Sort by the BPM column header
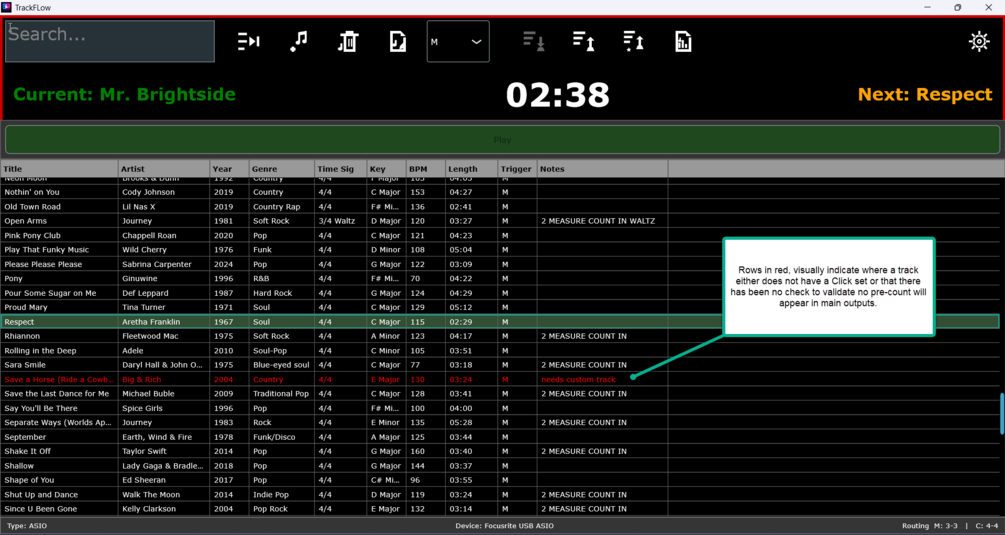Viewport: 1005px width, 535px height. pyautogui.click(x=426, y=169)
